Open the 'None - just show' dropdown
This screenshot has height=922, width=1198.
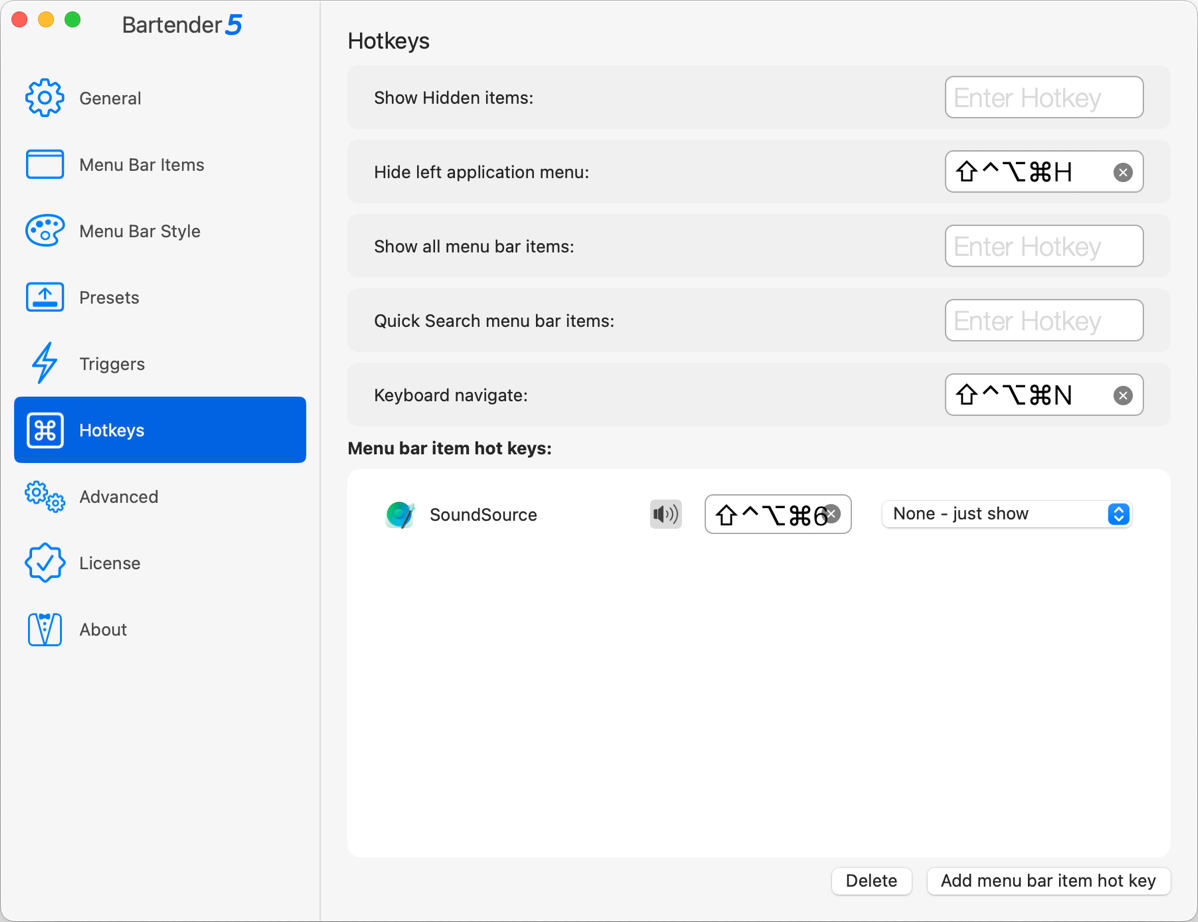point(1006,514)
